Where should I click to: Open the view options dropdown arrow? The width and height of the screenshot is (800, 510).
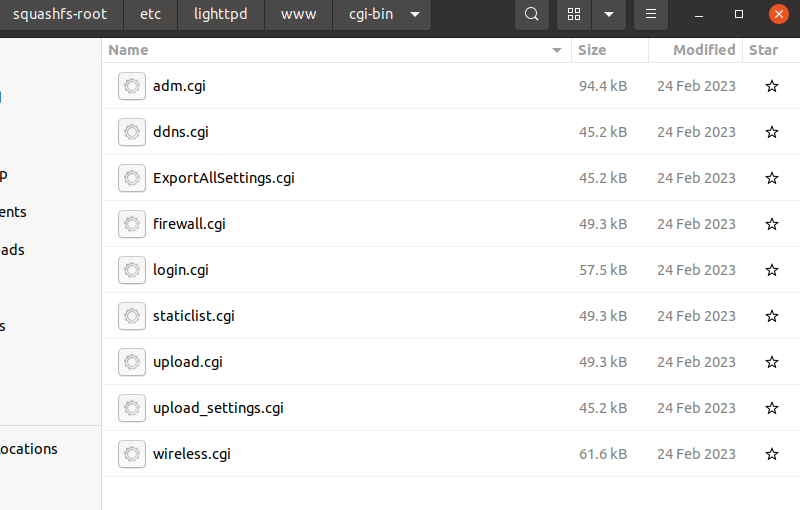point(608,15)
